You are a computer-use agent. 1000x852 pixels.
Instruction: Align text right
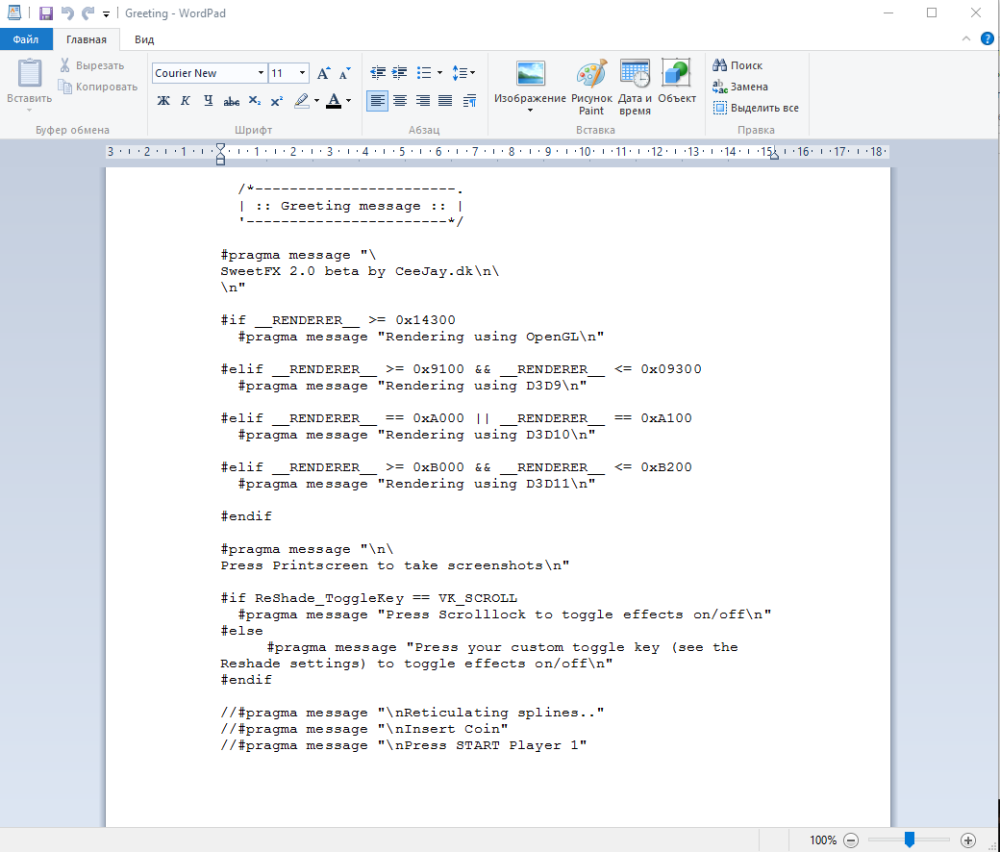click(x=422, y=101)
